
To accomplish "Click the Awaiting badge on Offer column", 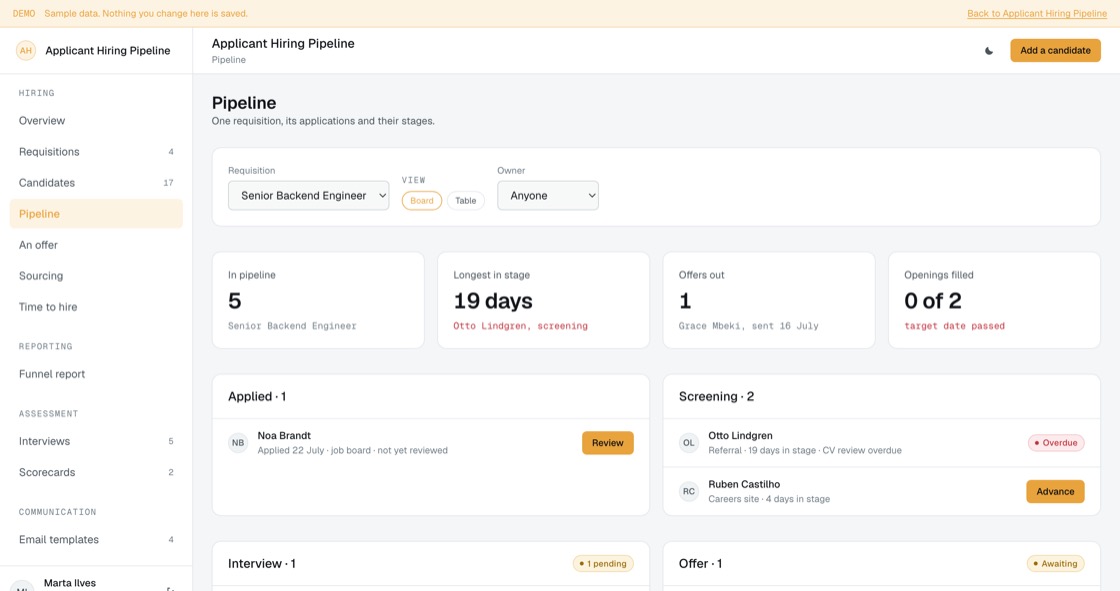I will (x=1056, y=564).
